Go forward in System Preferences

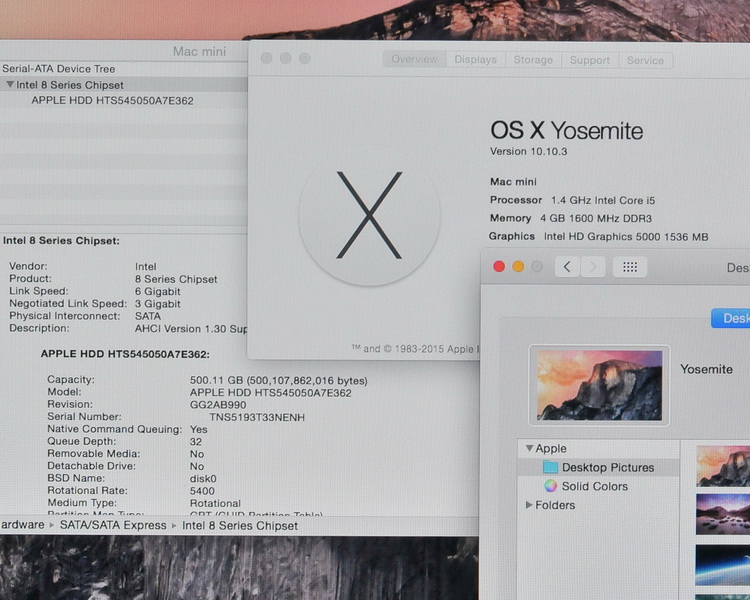click(x=593, y=267)
